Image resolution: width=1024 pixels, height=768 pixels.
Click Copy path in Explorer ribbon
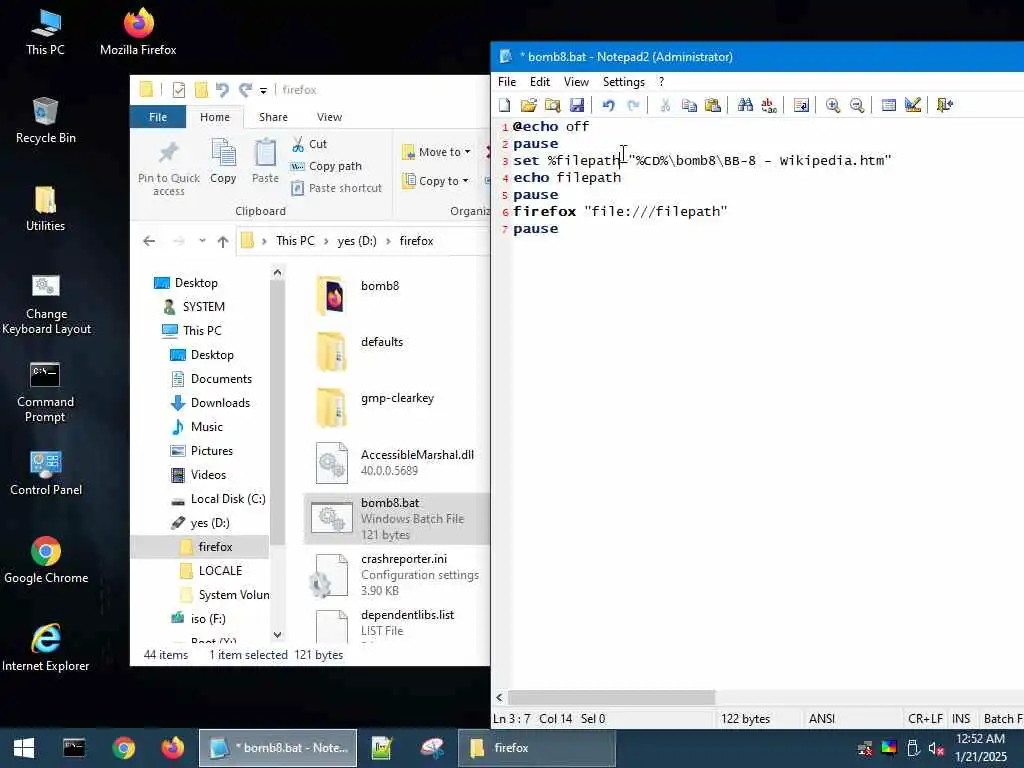326,166
